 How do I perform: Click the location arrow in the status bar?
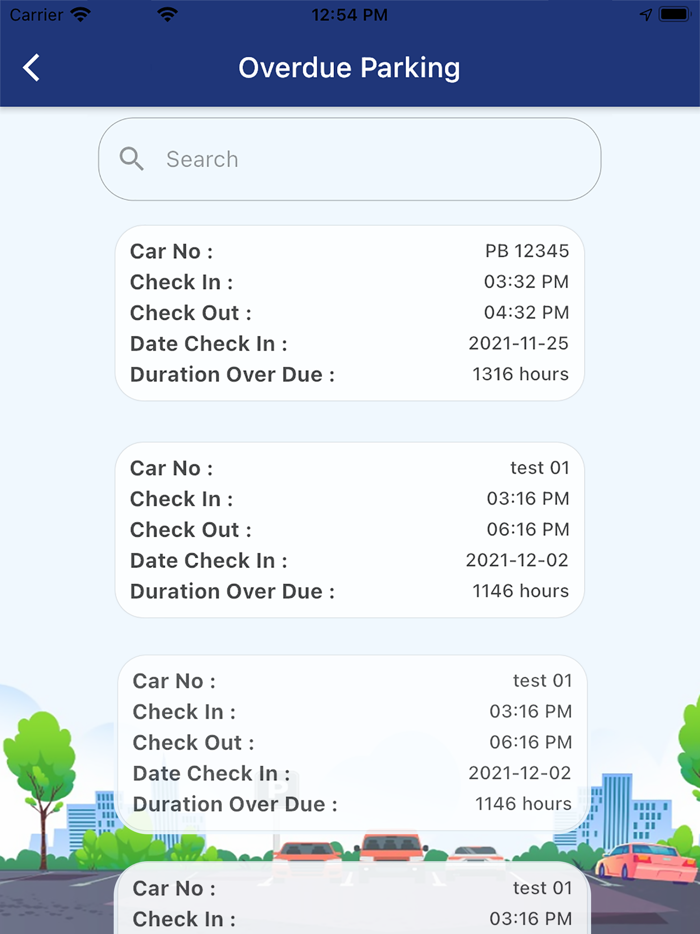pyautogui.click(x=644, y=15)
